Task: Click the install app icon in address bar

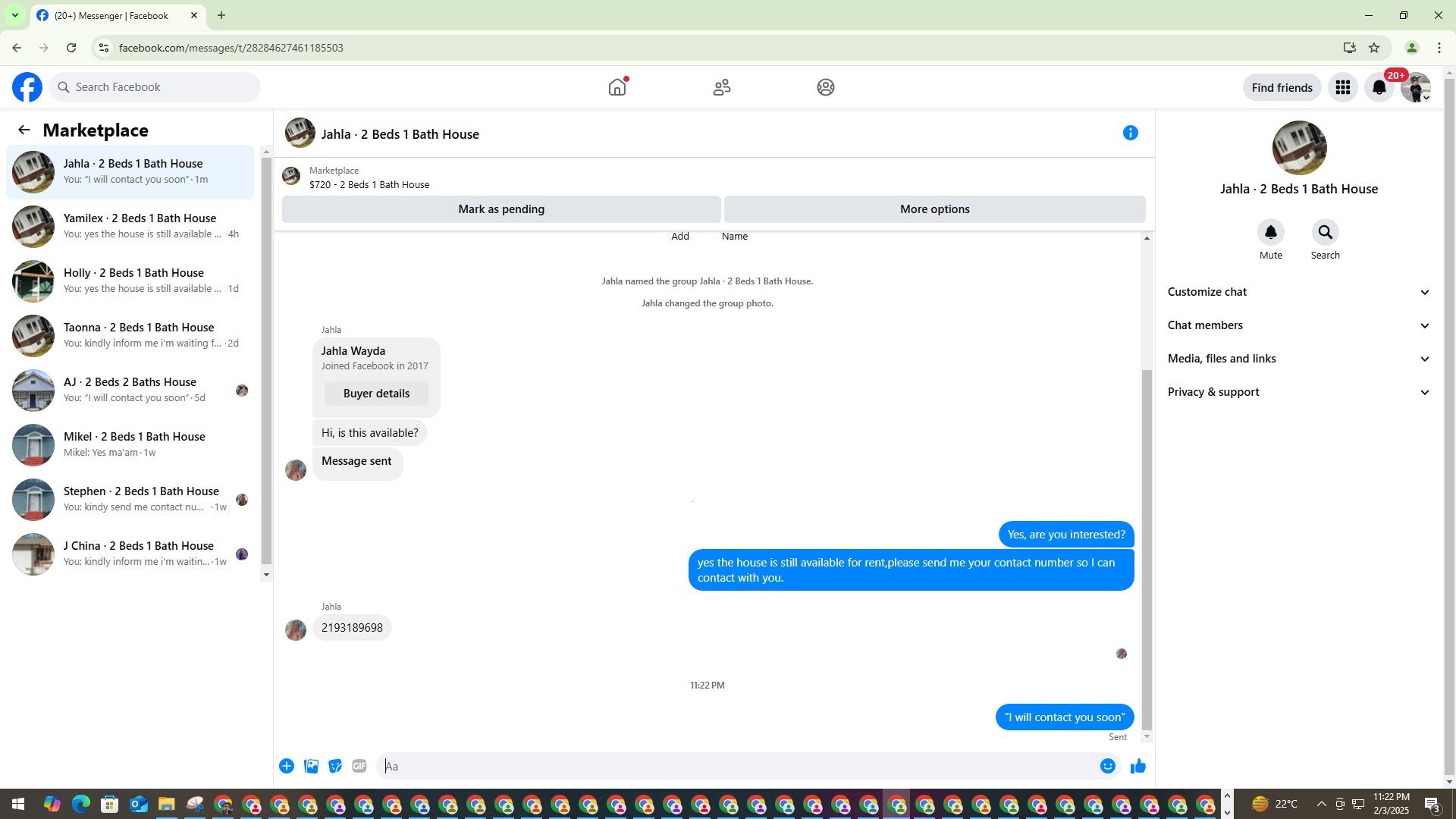Action: coord(1349,48)
